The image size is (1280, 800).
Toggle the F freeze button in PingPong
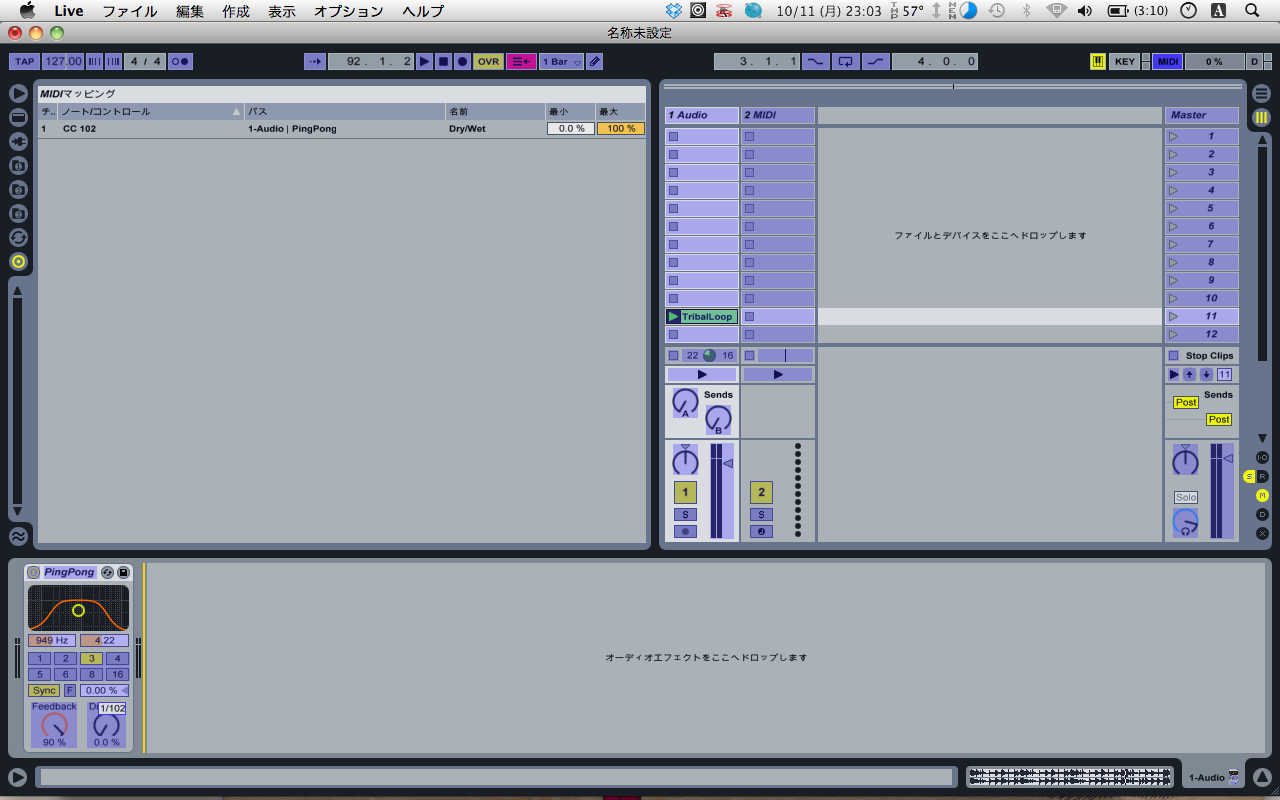(70, 691)
